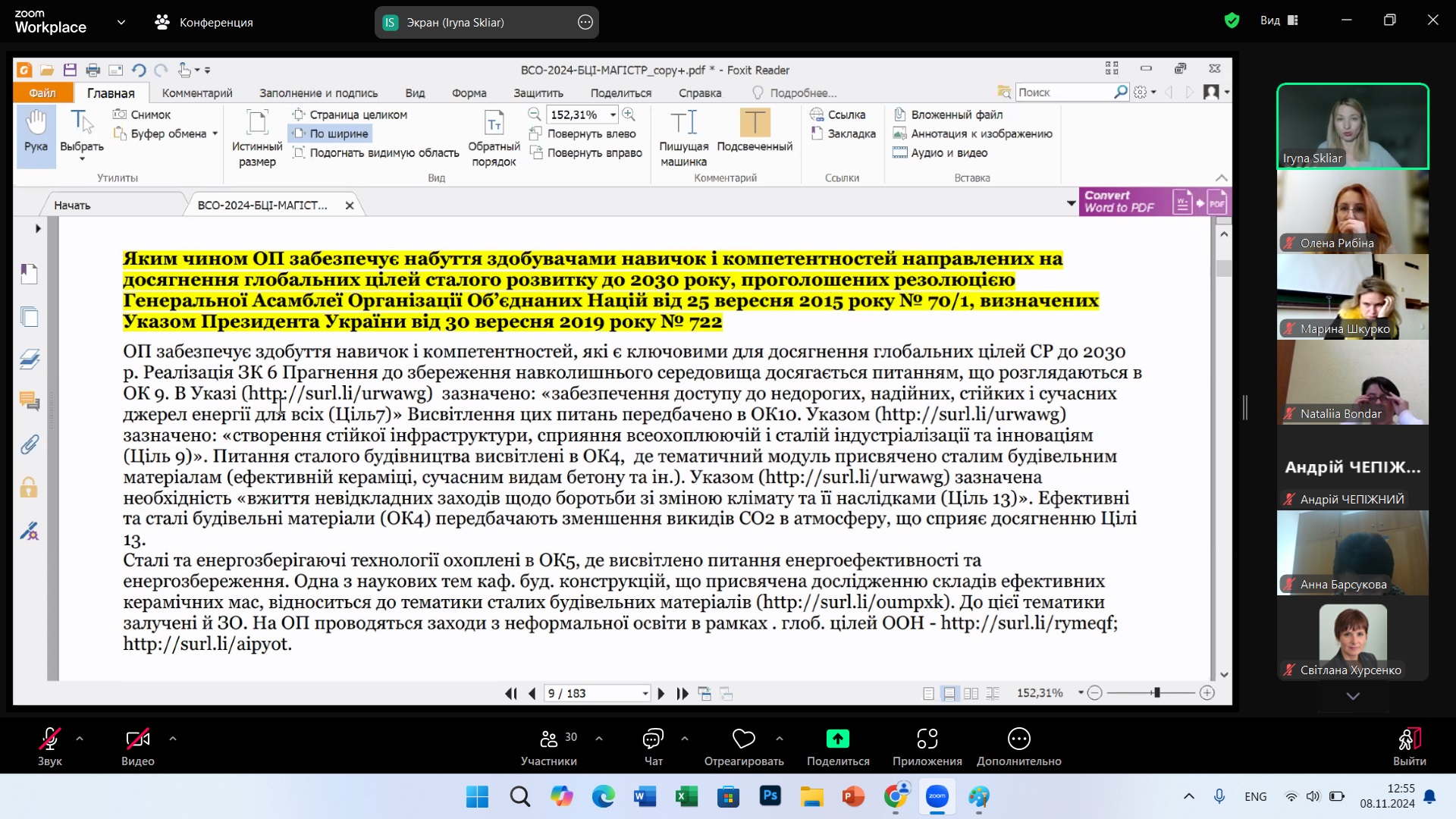
Task: Jump to the last page
Action: [x=682, y=693]
